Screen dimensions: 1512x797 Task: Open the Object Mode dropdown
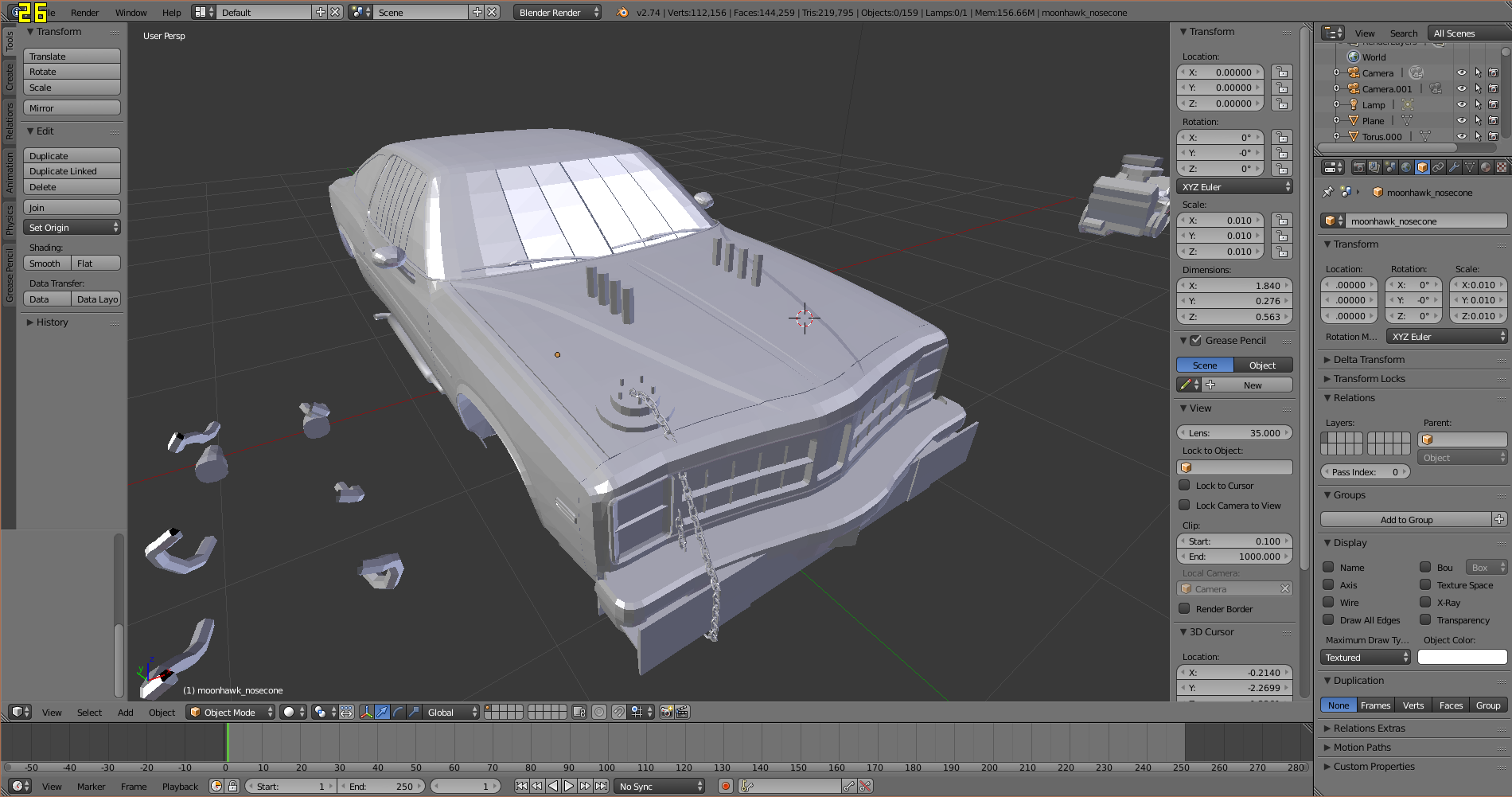click(230, 712)
